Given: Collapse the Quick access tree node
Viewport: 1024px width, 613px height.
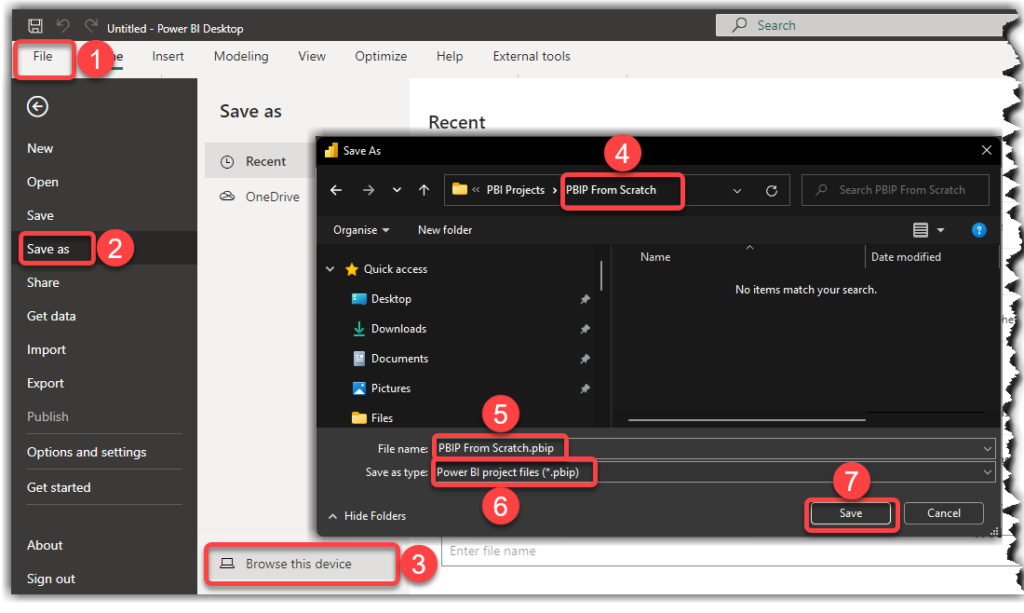Looking at the screenshot, I should 330,269.
